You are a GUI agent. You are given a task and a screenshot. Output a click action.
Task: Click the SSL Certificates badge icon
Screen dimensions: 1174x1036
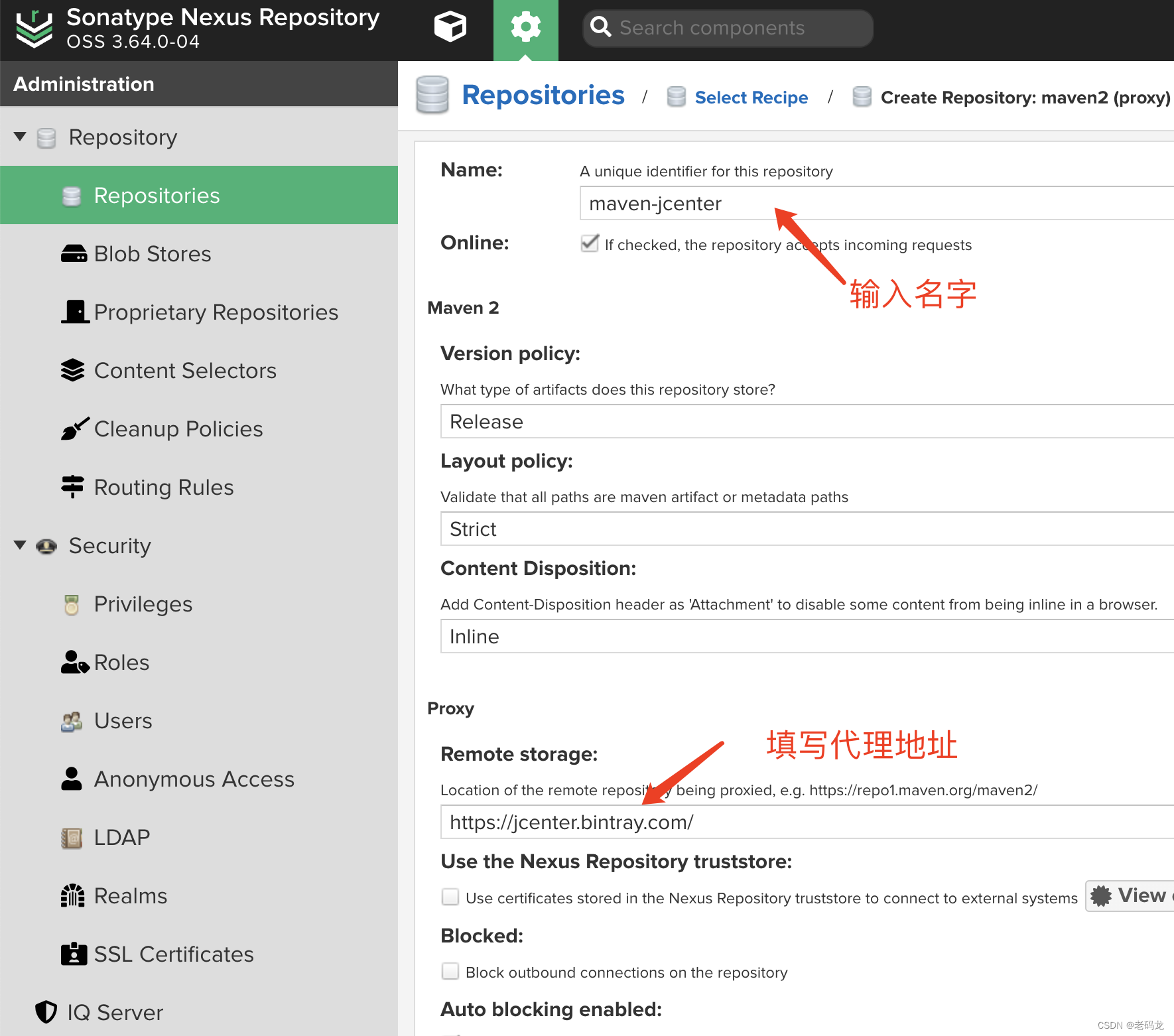[74, 954]
